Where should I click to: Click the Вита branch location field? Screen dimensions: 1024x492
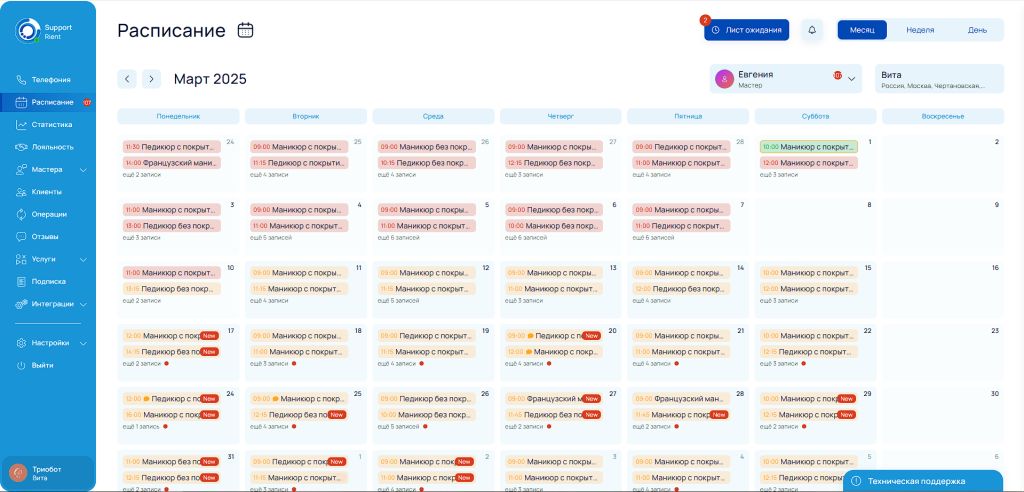938,79
